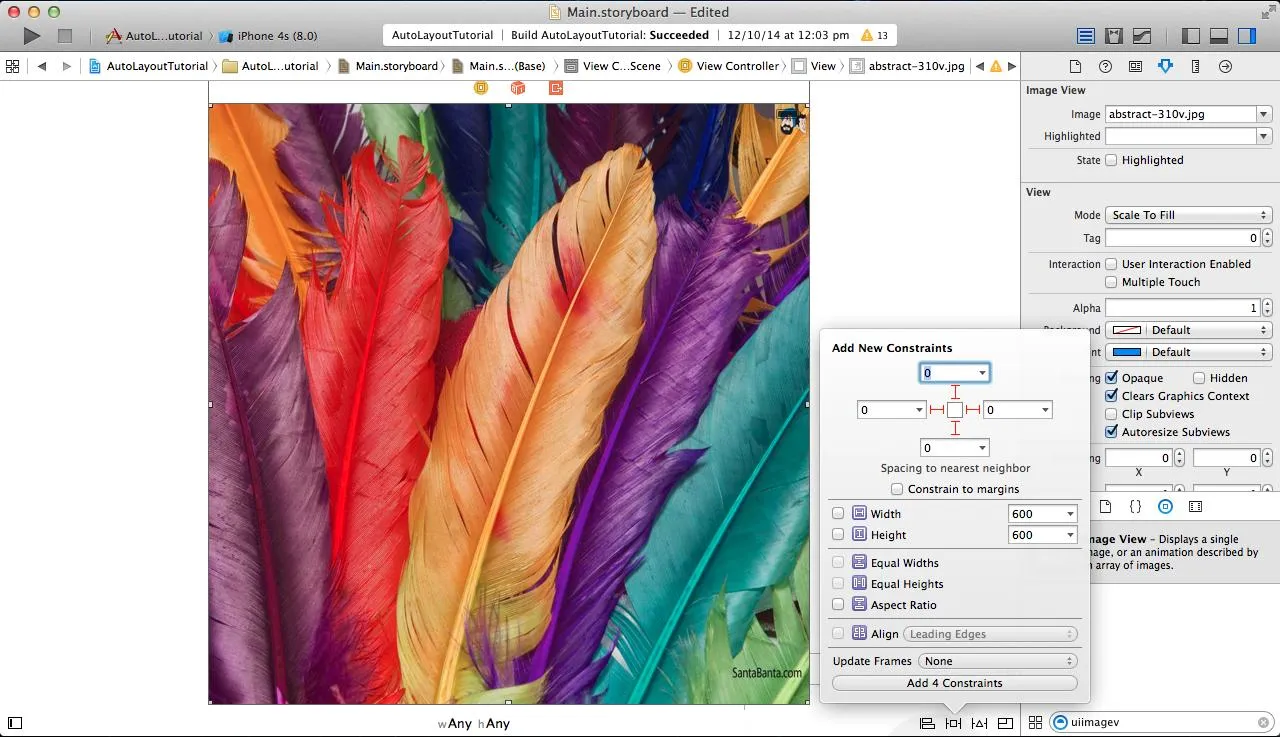This screenshot has height=737, width=1280.
Task: Check the Height constraint box
Action: click(838, 535)
